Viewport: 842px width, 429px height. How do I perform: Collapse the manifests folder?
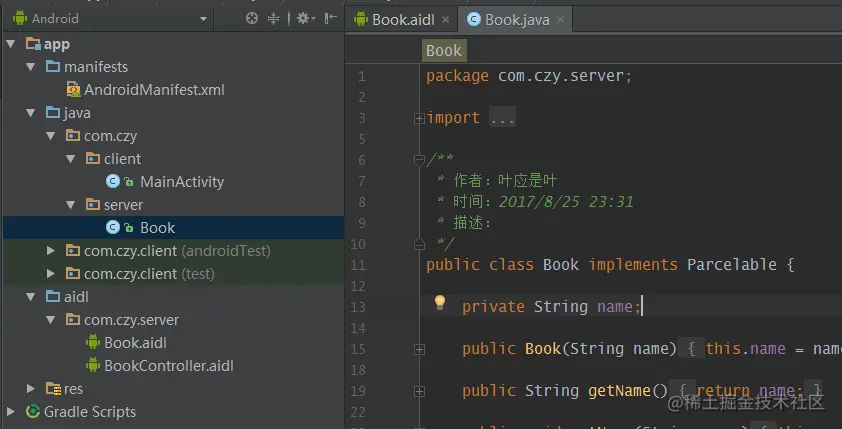[31, 67]
